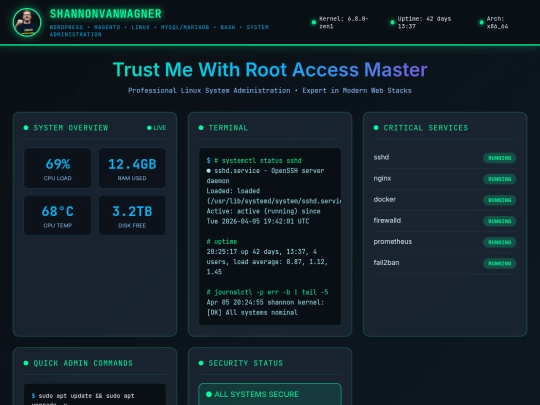Click the RUNNING badge for nginx
The width and height of the screenshot is (540, 405).
(x=499, y=179)
